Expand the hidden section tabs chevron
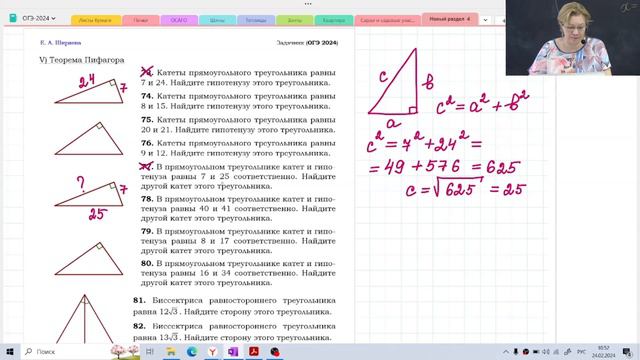The image size is (640, 360). [x=485, y=20]
